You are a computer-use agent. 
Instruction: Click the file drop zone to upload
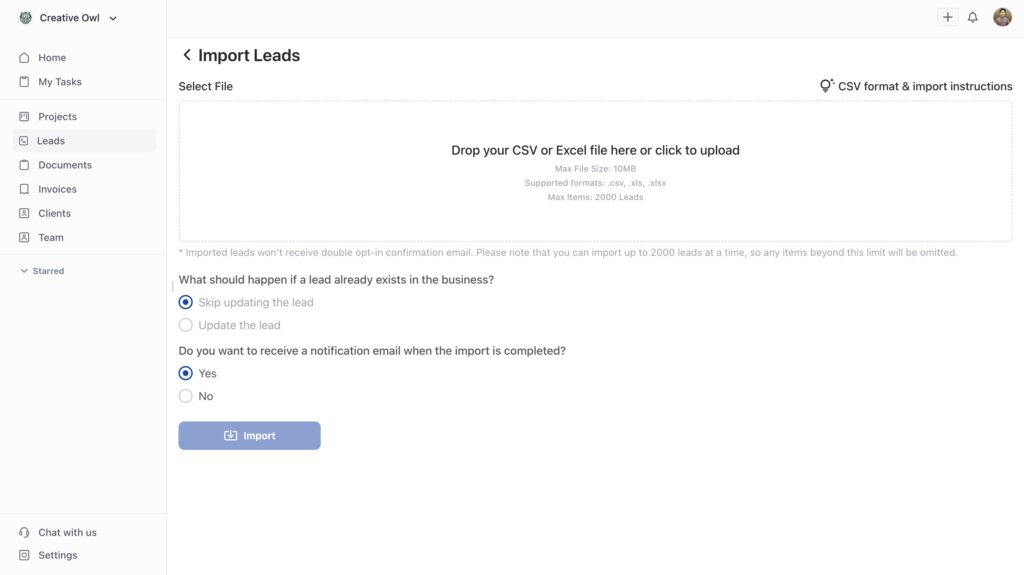coord(595,170)
